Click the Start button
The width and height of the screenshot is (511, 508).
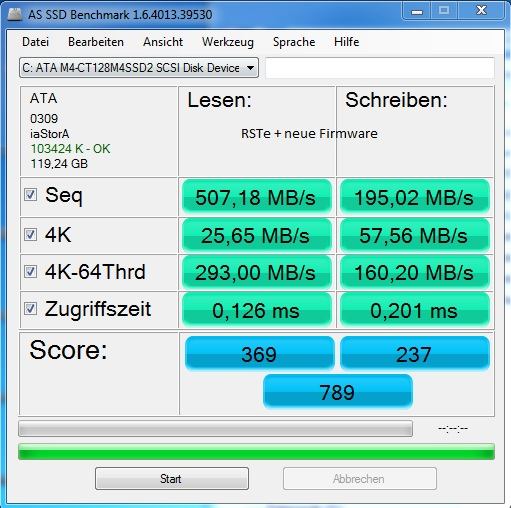172,479
